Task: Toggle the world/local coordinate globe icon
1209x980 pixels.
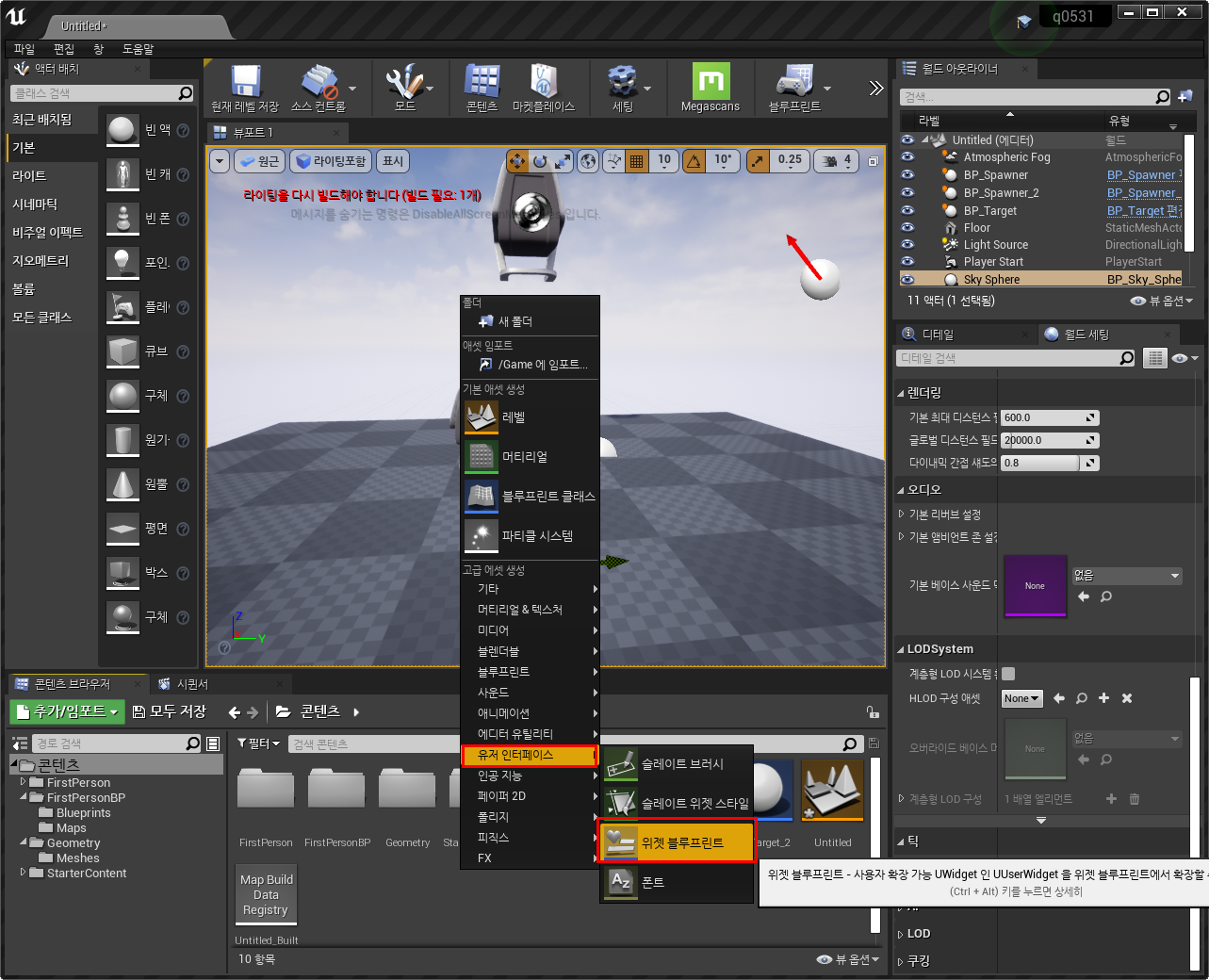Action: coord(588,161)
